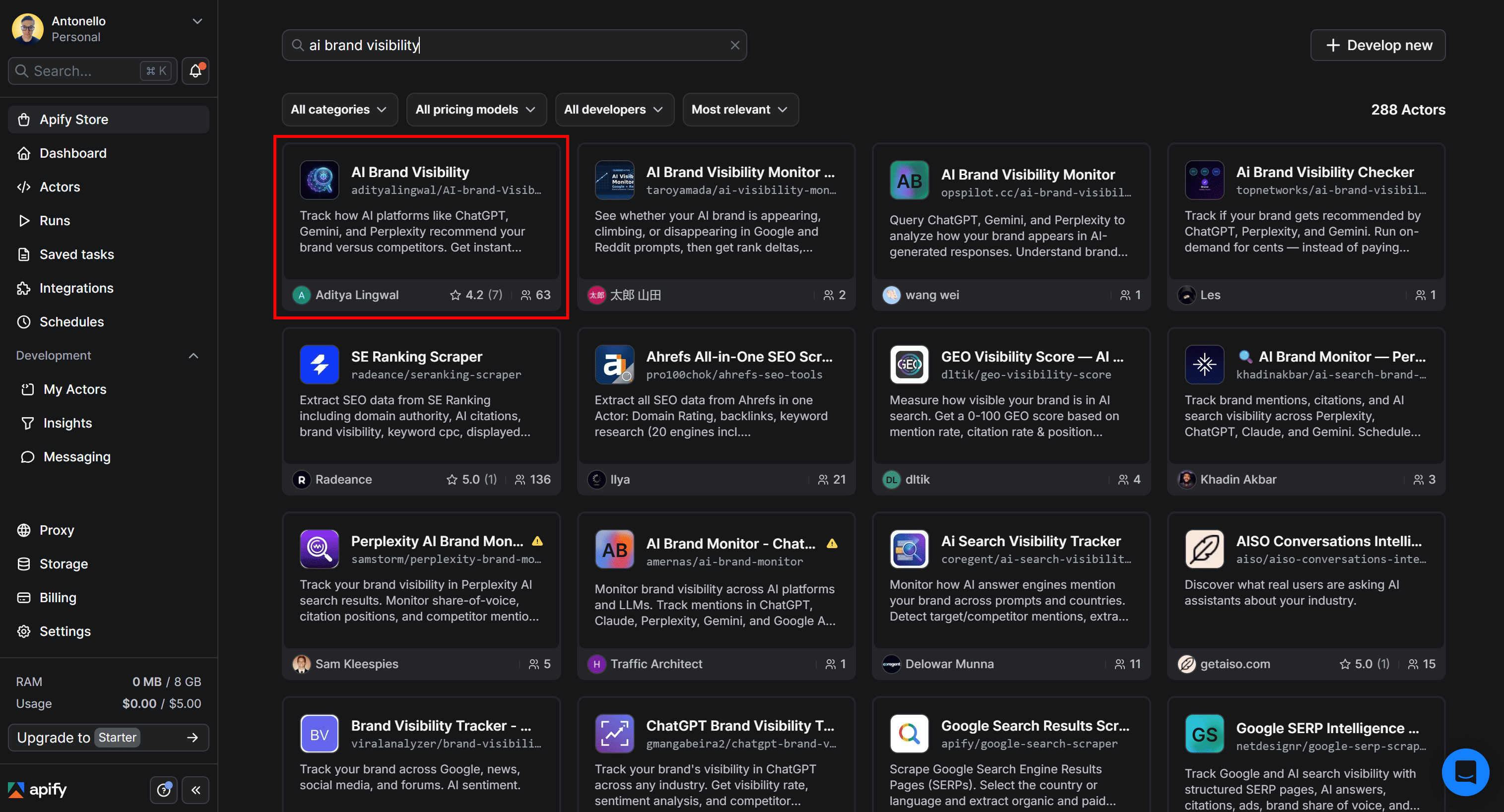This screenshot has width=1504, height=812.
Task: Click the notifications bell icon
Action: point(195,70)
